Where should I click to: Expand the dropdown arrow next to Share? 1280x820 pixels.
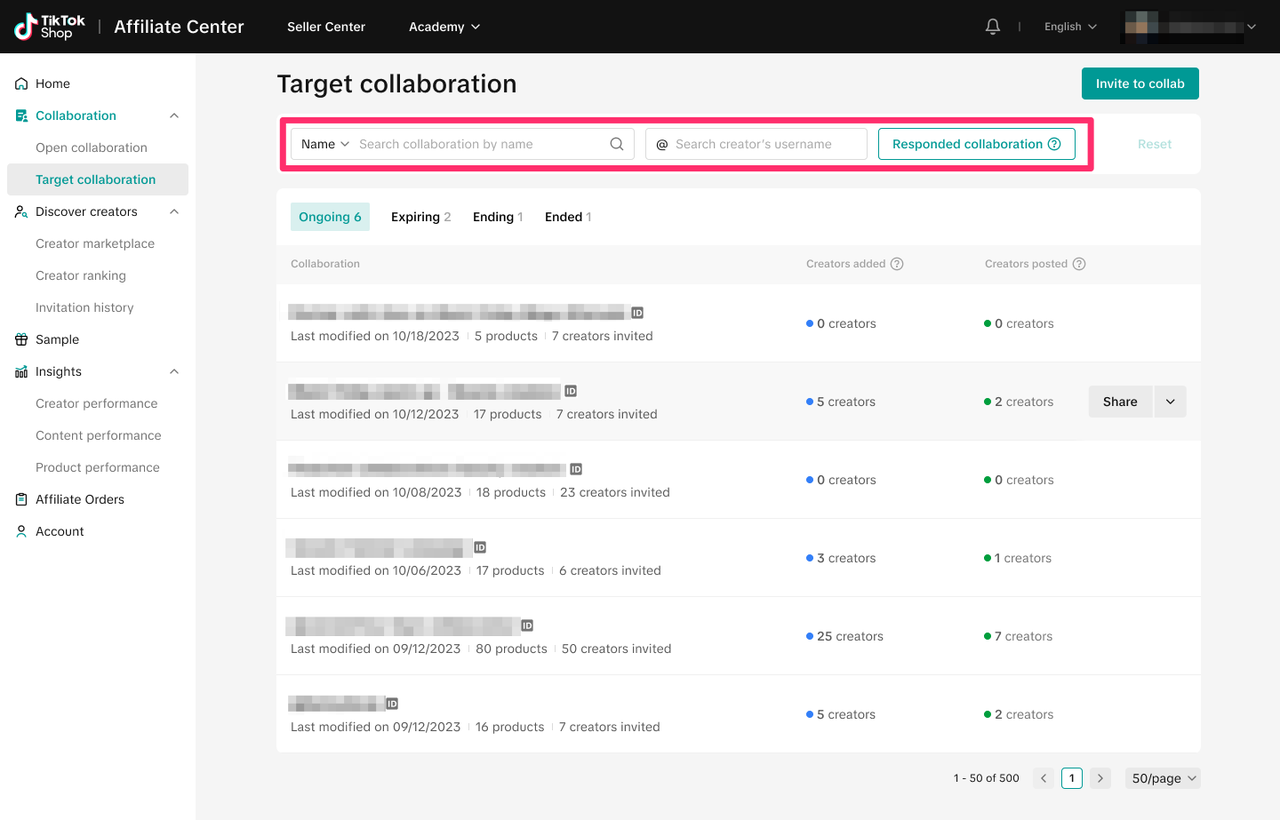pyautogui.click(x=1170, y=402)
